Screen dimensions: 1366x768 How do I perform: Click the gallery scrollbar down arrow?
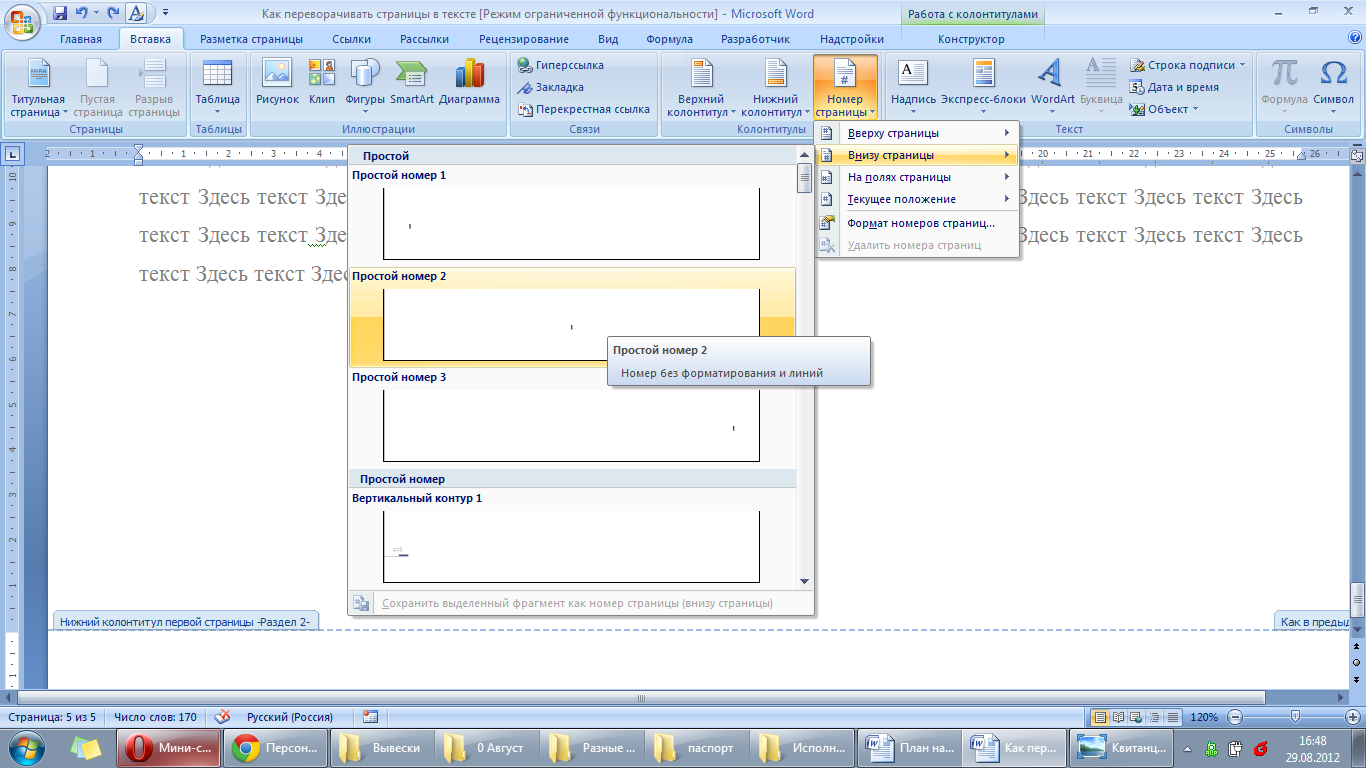[x=804, y=581]
